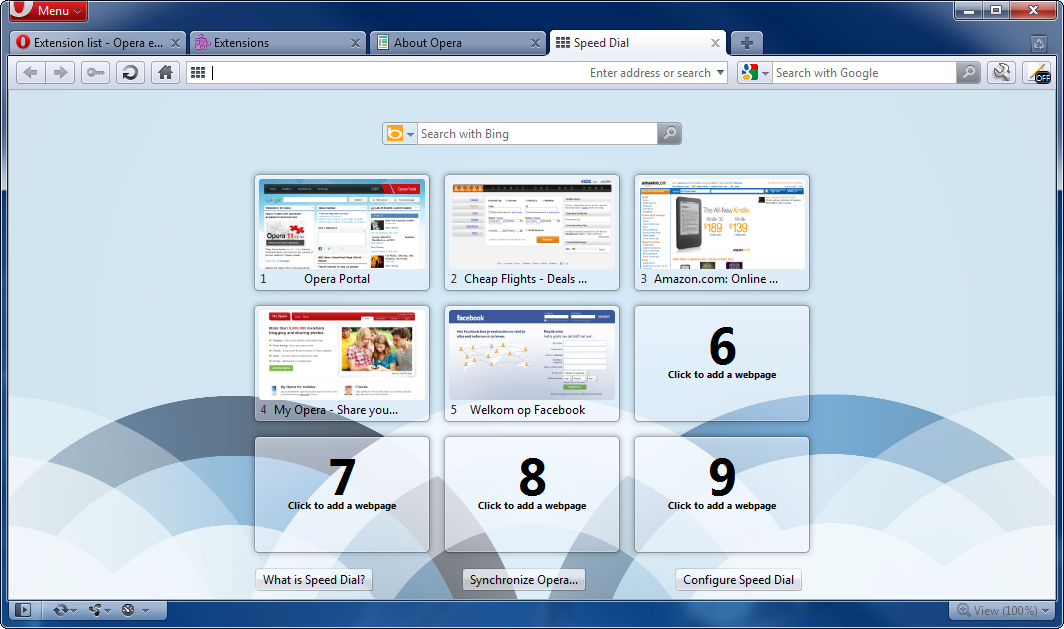
Task: Click Synchronize Opera button
Action: point(524,579)
